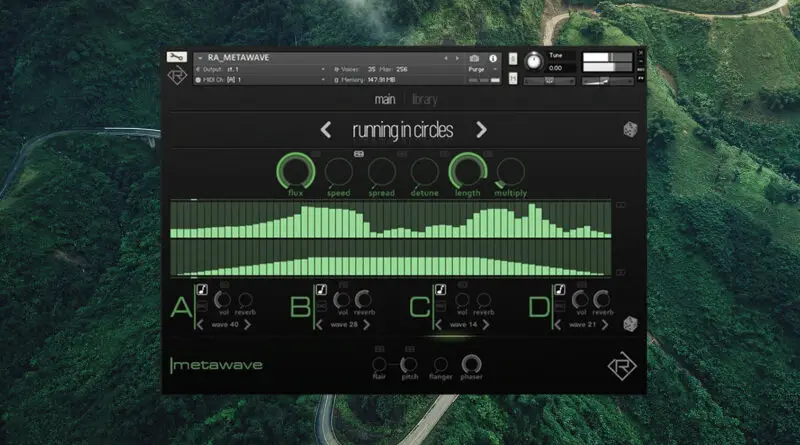Image resolution: width=800 pixels, height=445 pixels.
Task: Click layer D vol knob
Action: 580,300
